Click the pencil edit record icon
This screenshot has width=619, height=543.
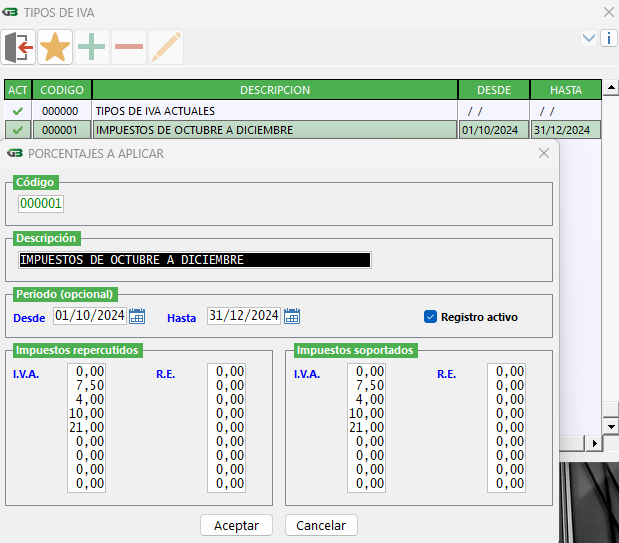pos(166,47)
